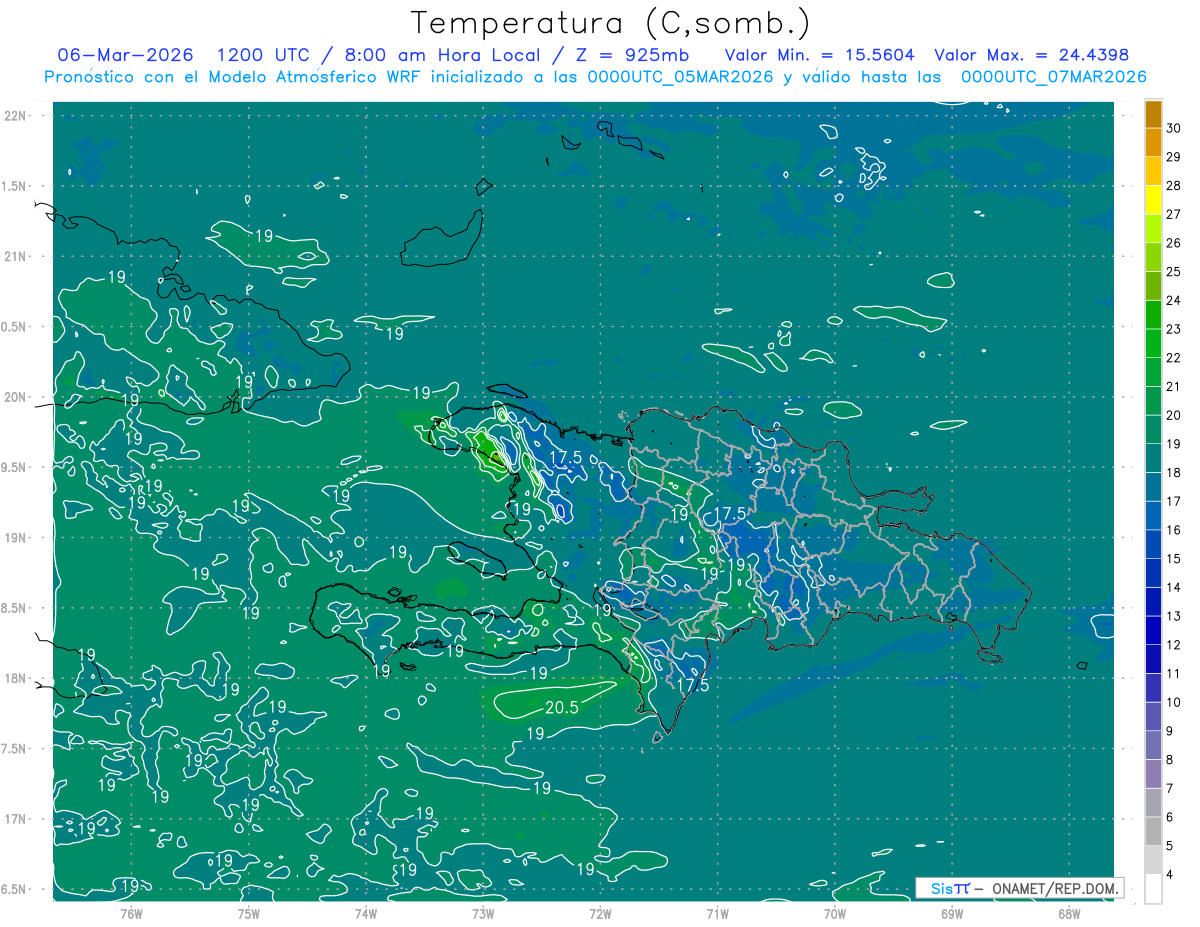
Task: Click the '70W' longitude axis label
Action: click(834, 913)
